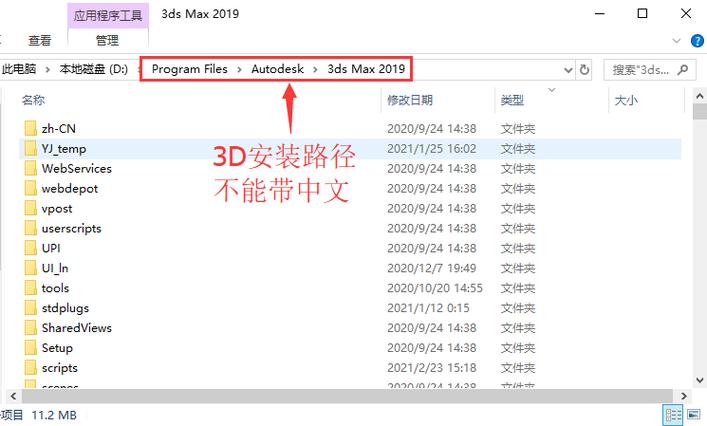This screenshot has height=426, width=707.
Task: Click the YJ_temp folder icon
Action: [31, 148]
